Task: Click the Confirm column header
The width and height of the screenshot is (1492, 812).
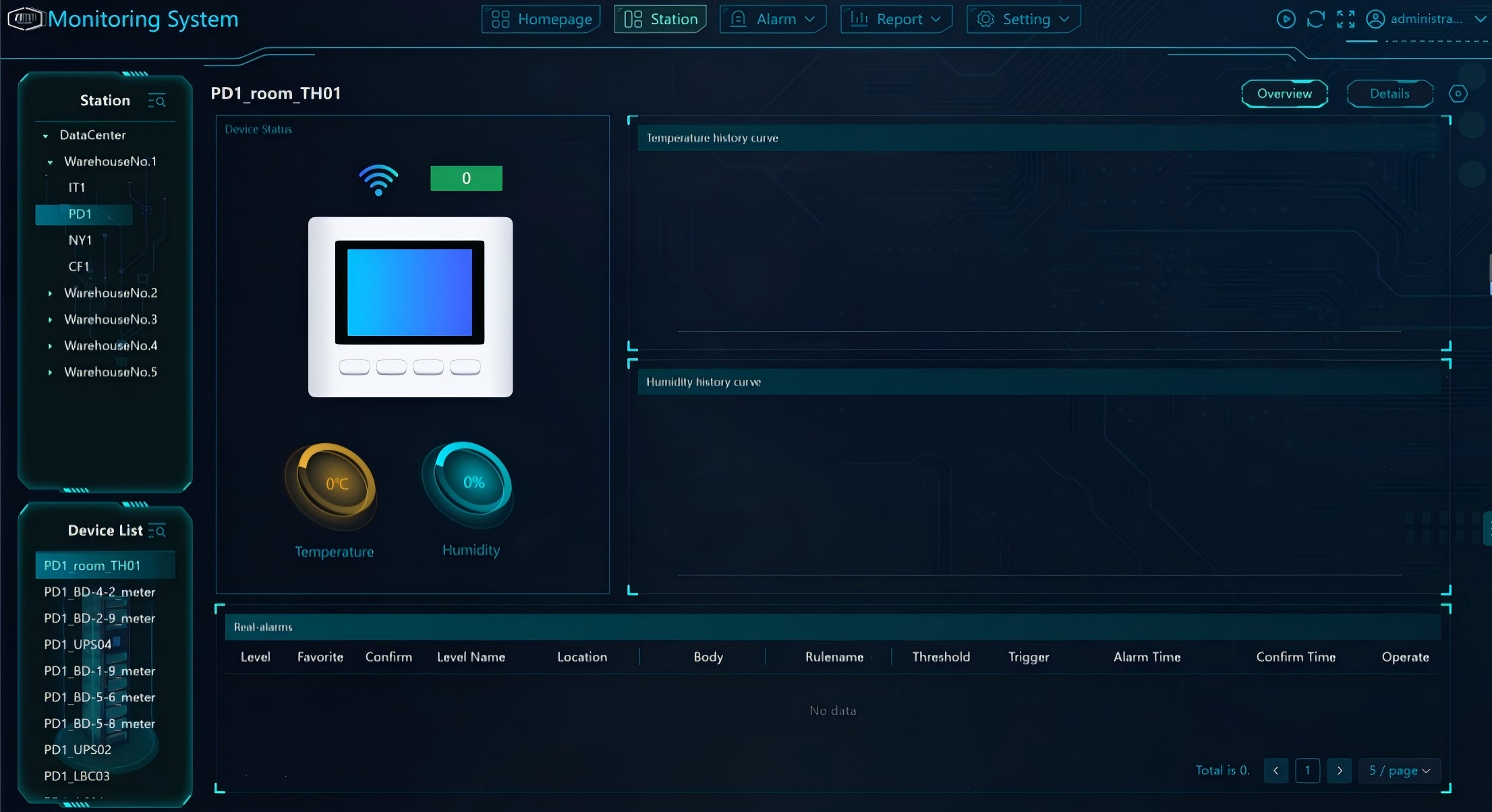Action: tap(389, 657)
